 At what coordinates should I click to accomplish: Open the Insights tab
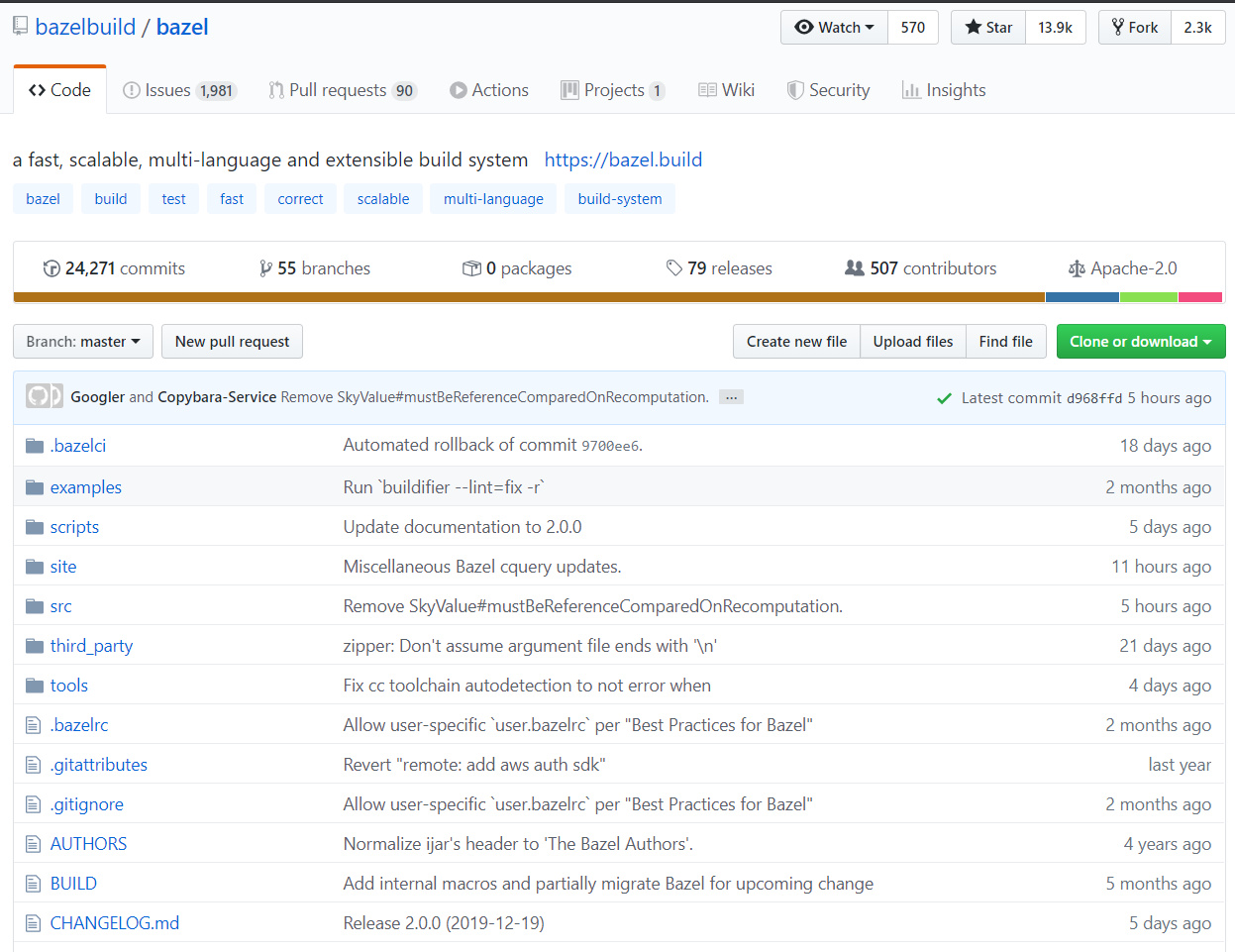944,90
